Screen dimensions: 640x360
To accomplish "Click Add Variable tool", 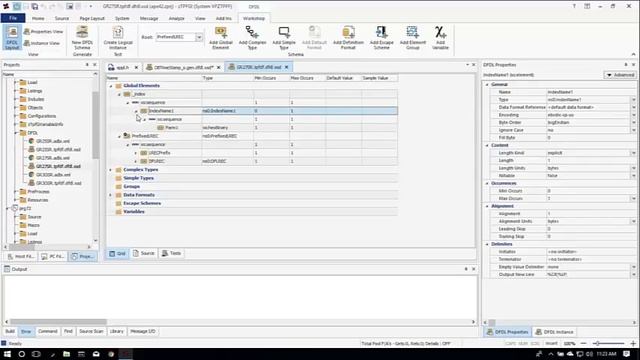I will pyautogui.click(x=440, y=38).
